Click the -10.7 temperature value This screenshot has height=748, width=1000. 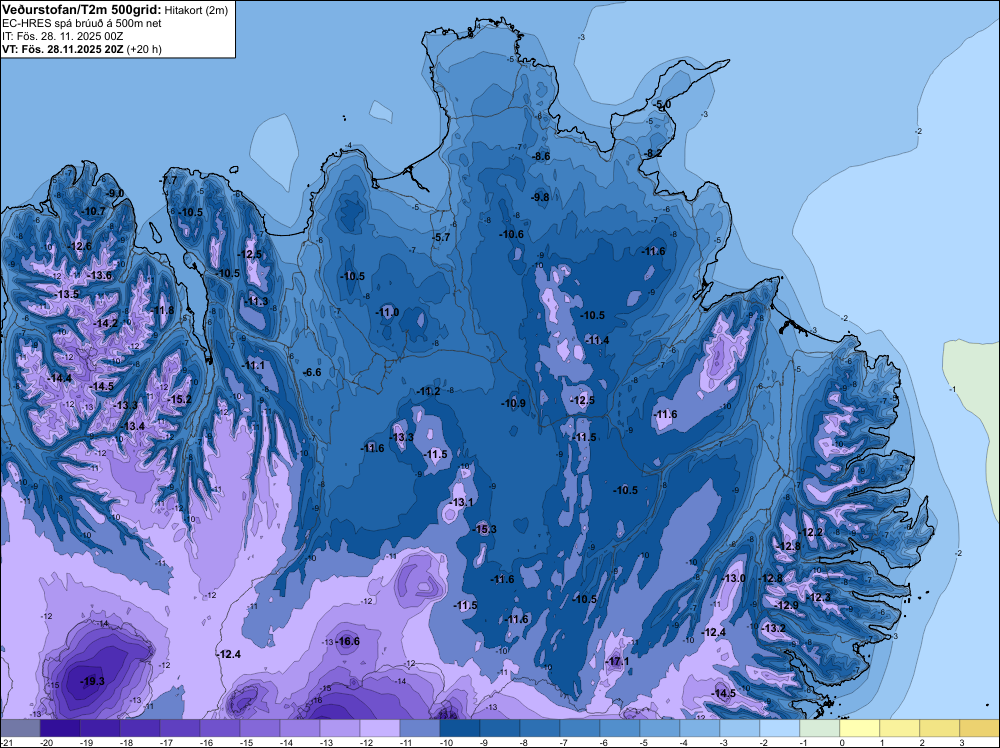94,211
